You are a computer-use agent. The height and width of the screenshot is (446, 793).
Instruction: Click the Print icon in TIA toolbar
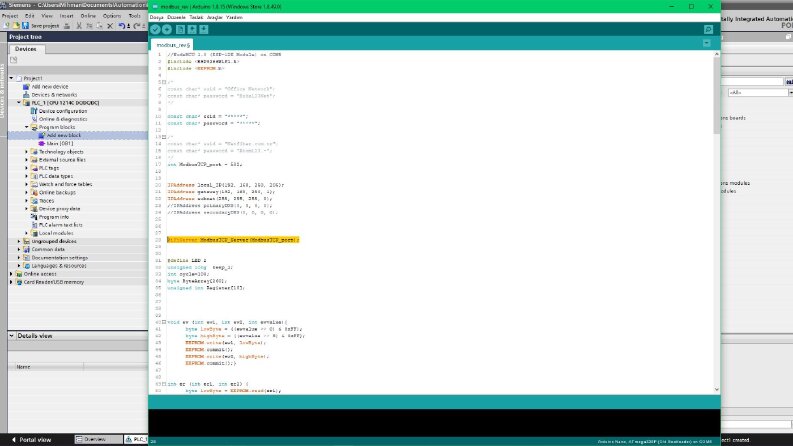tap(67, 26)
